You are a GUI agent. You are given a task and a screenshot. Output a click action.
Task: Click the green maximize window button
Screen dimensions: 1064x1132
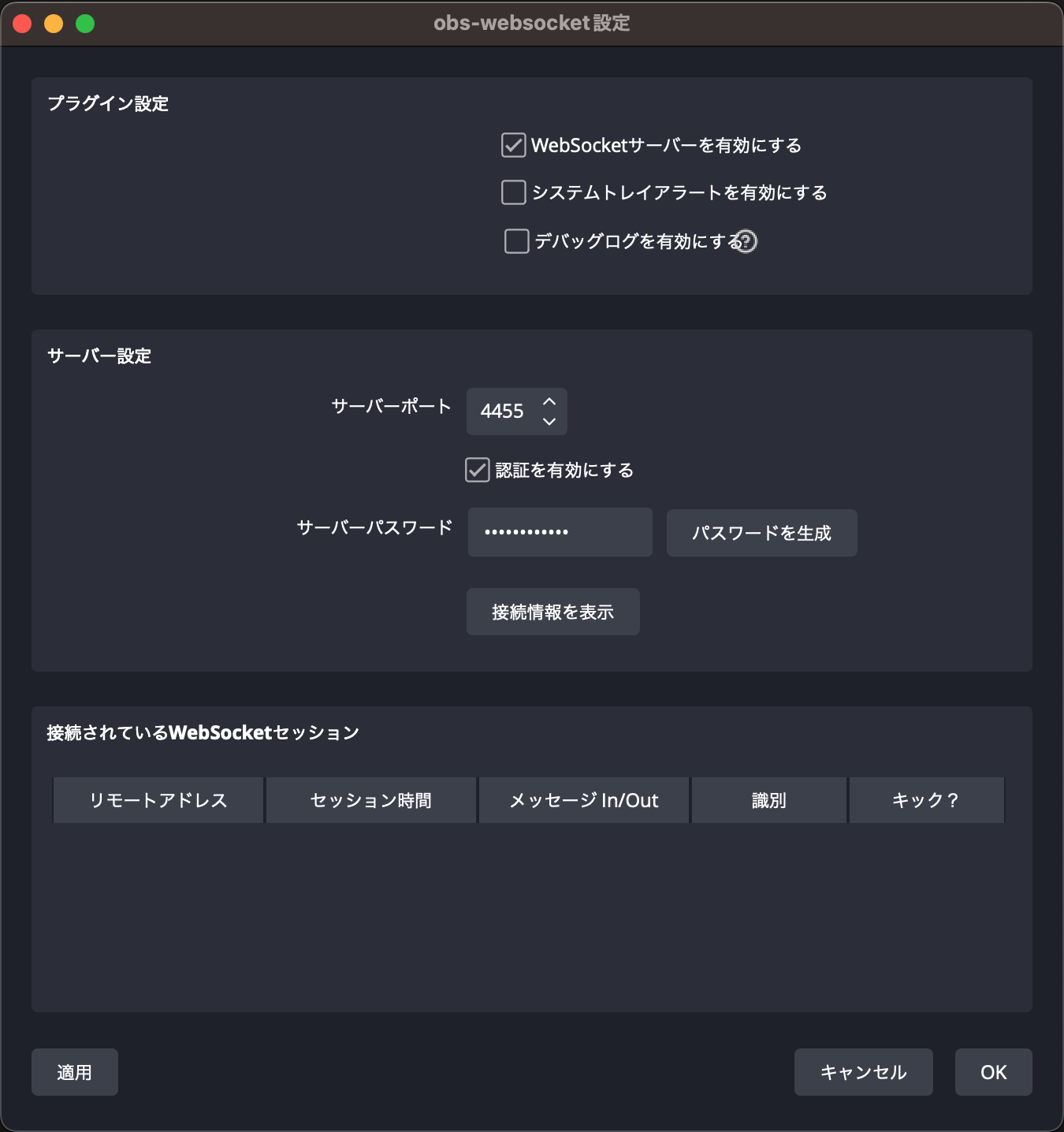pyautogui.click(x=85, y=24)
